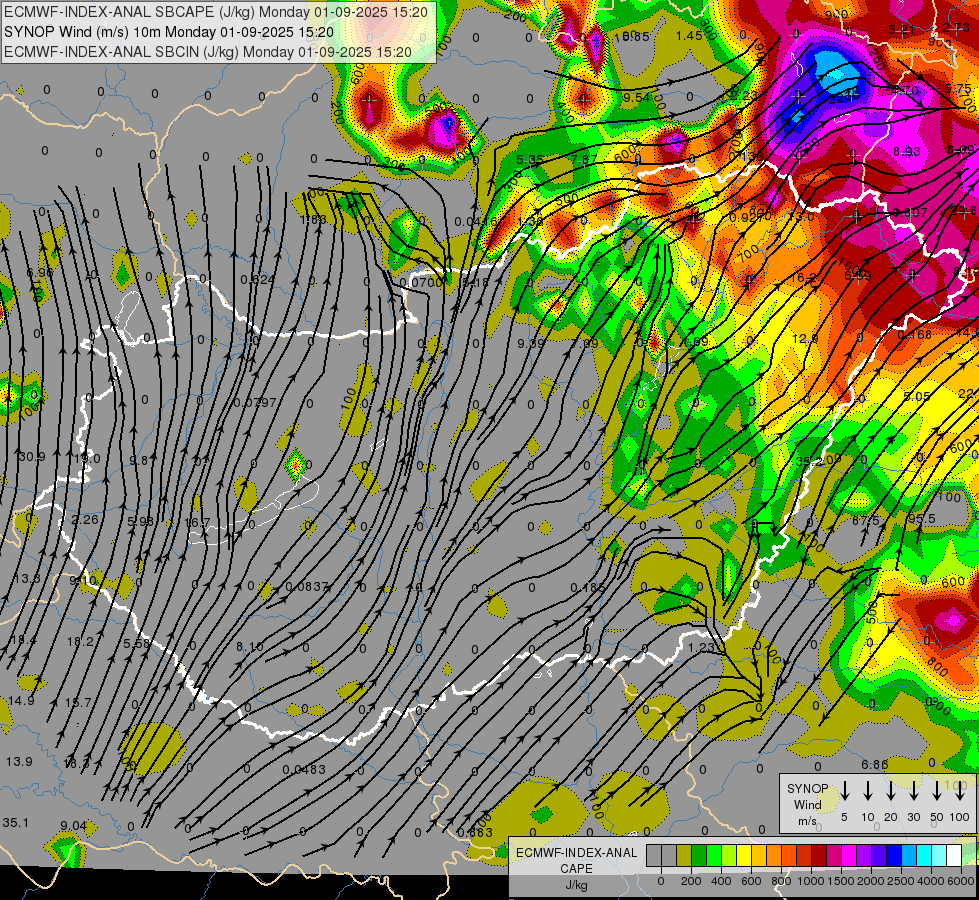The height and width of the screenshot is (900, 979).
Task: Click the map value 0.0797
Action: click(x=255, y=402)
